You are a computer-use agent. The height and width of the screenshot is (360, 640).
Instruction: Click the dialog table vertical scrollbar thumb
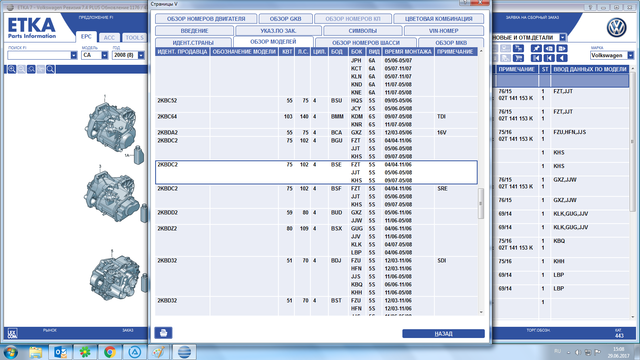[481, 203]
